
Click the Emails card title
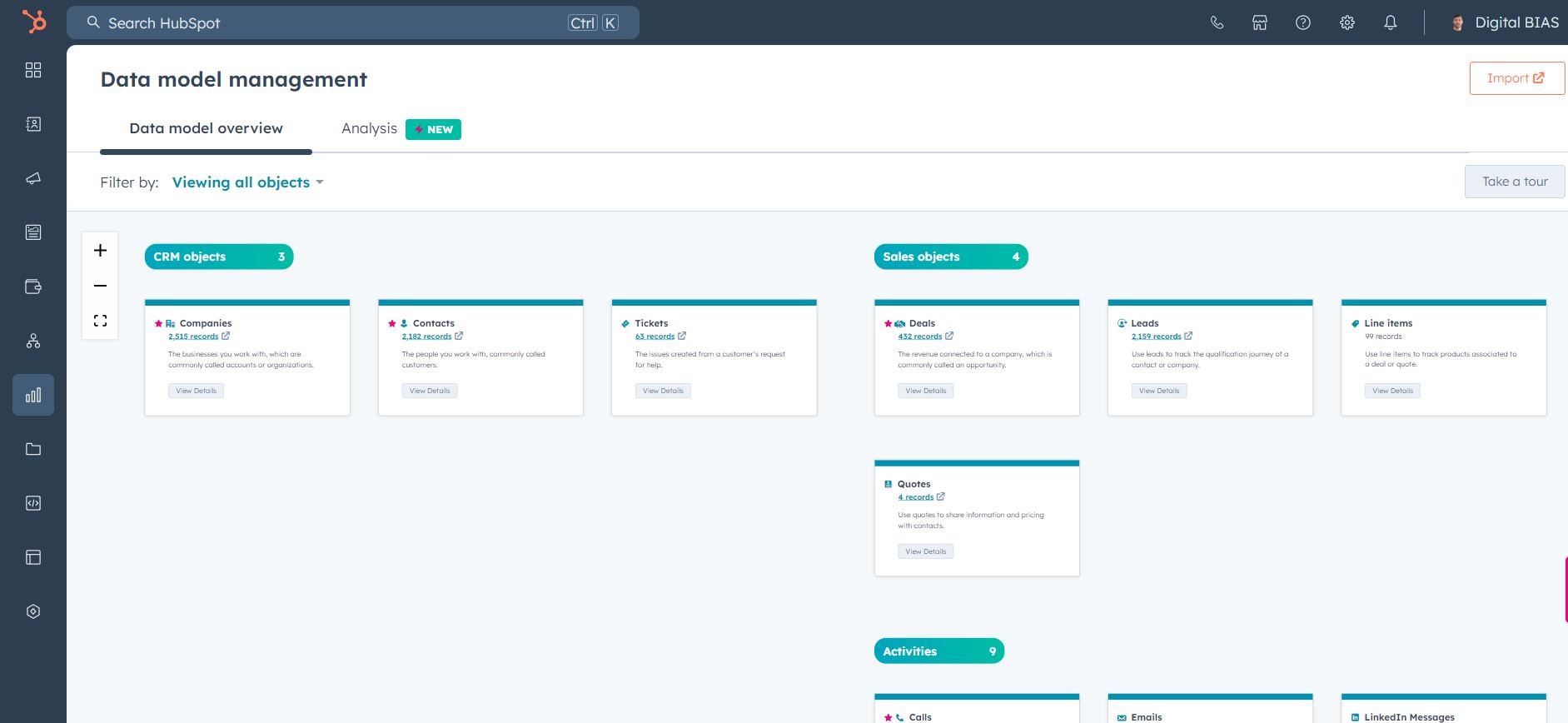point(1147,717)
